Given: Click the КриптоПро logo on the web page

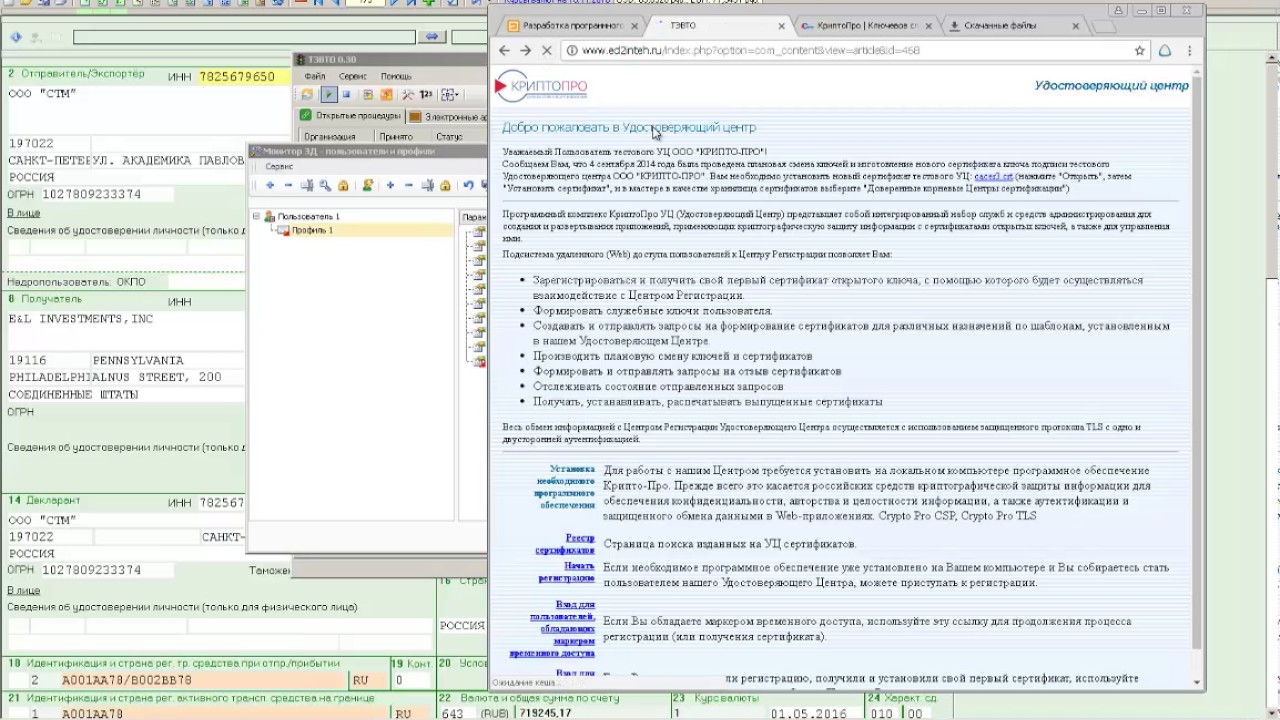Looking at the screenshot, I should [x=542, y=87].
